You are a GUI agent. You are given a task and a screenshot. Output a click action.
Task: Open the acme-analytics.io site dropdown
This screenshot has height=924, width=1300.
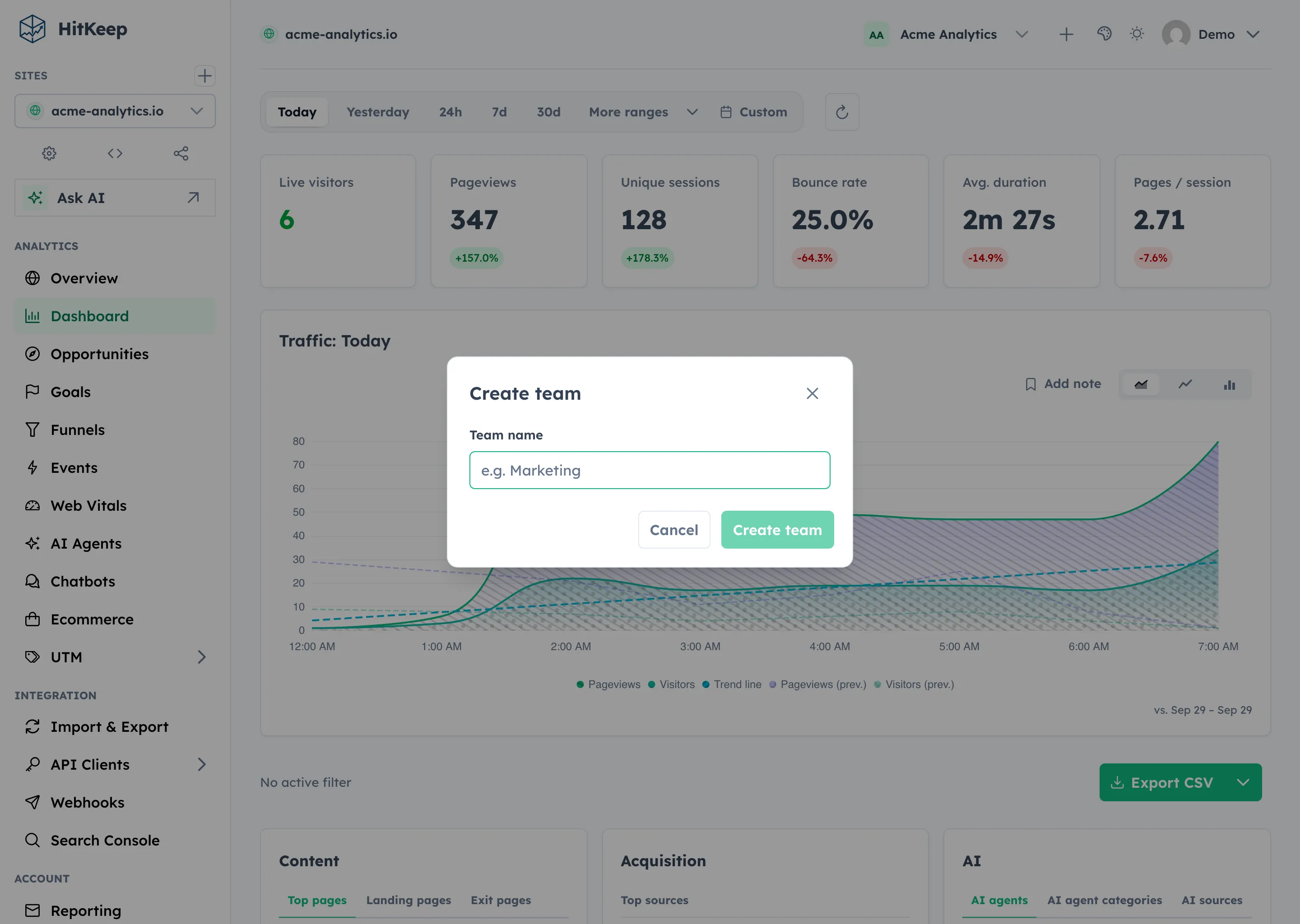tap(115, 111)
